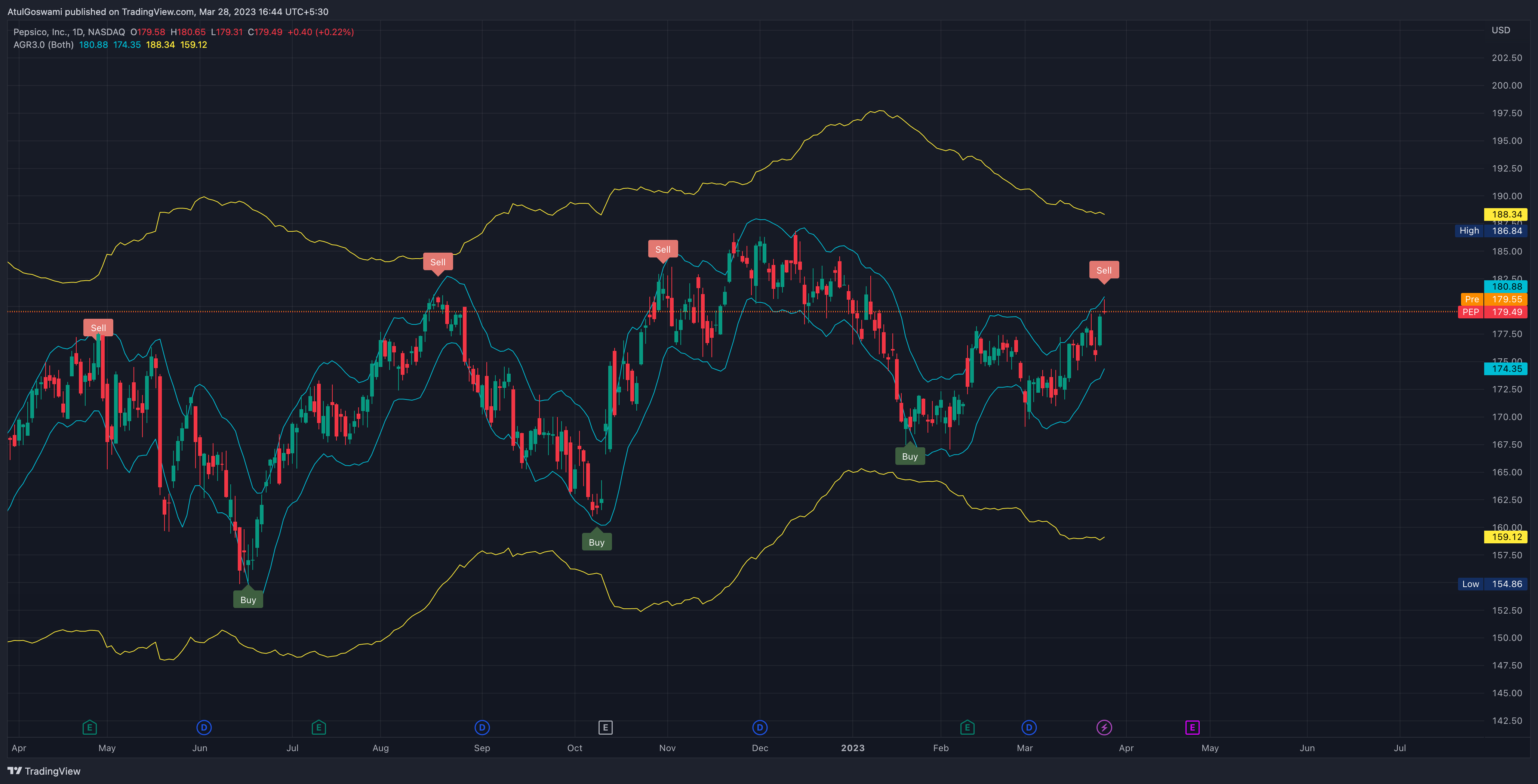The height and width of the screenshot is (784, 1538).
Task: Click the white E marker in October
Action: click(x=605, y=727)
